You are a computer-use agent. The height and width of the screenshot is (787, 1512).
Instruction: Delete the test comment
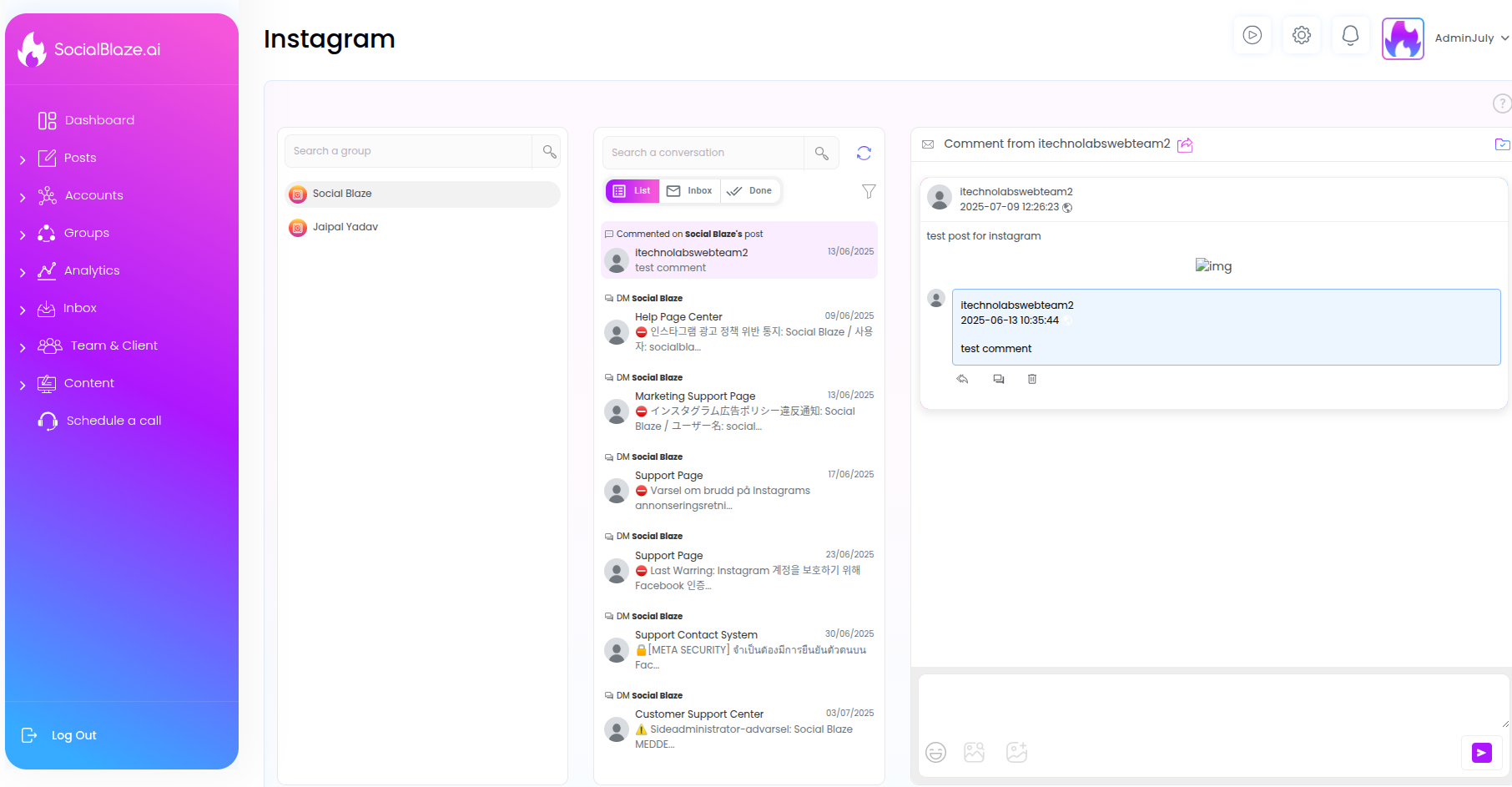(x=1032, y=379)
